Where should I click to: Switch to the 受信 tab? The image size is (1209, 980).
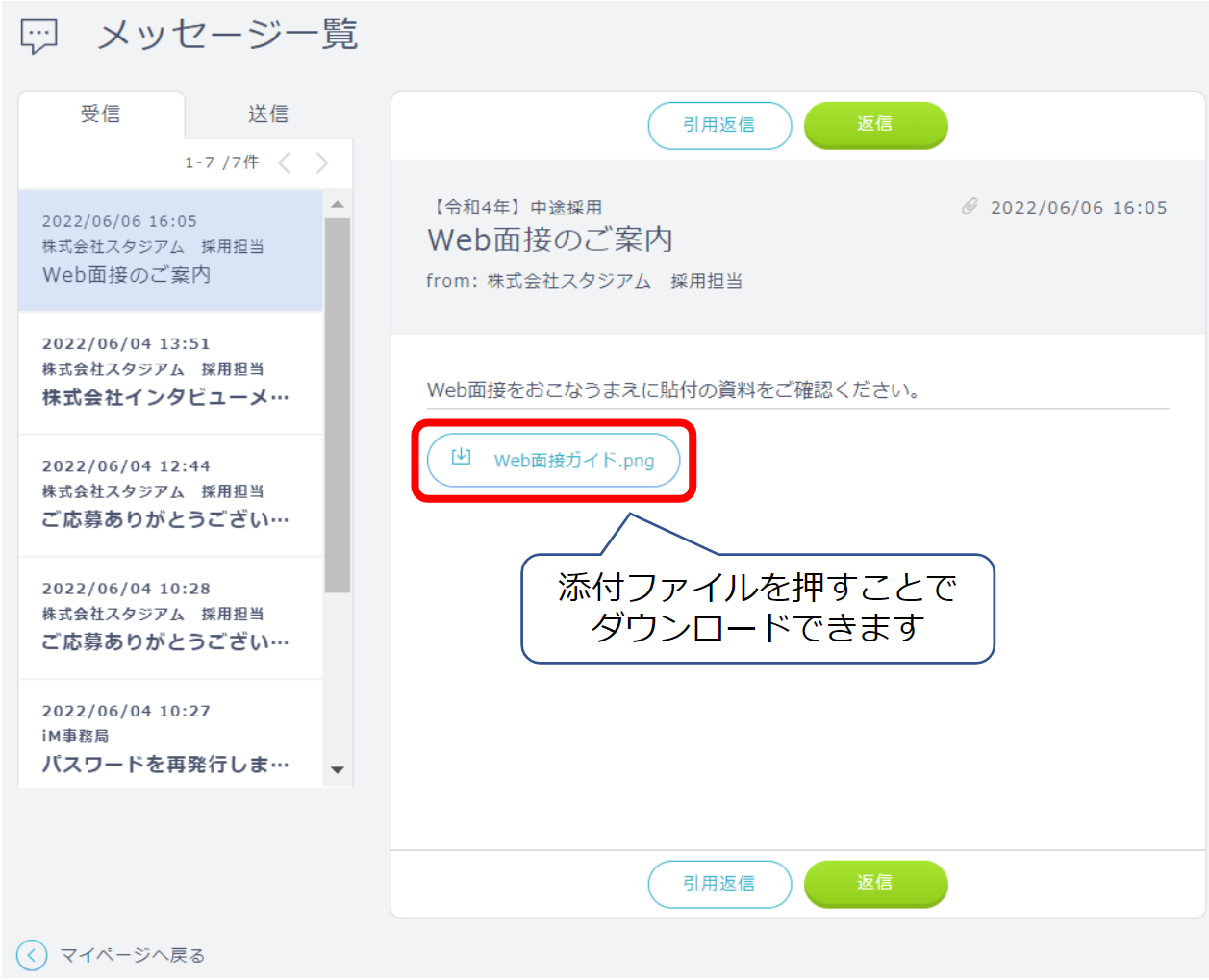point(101,114)
